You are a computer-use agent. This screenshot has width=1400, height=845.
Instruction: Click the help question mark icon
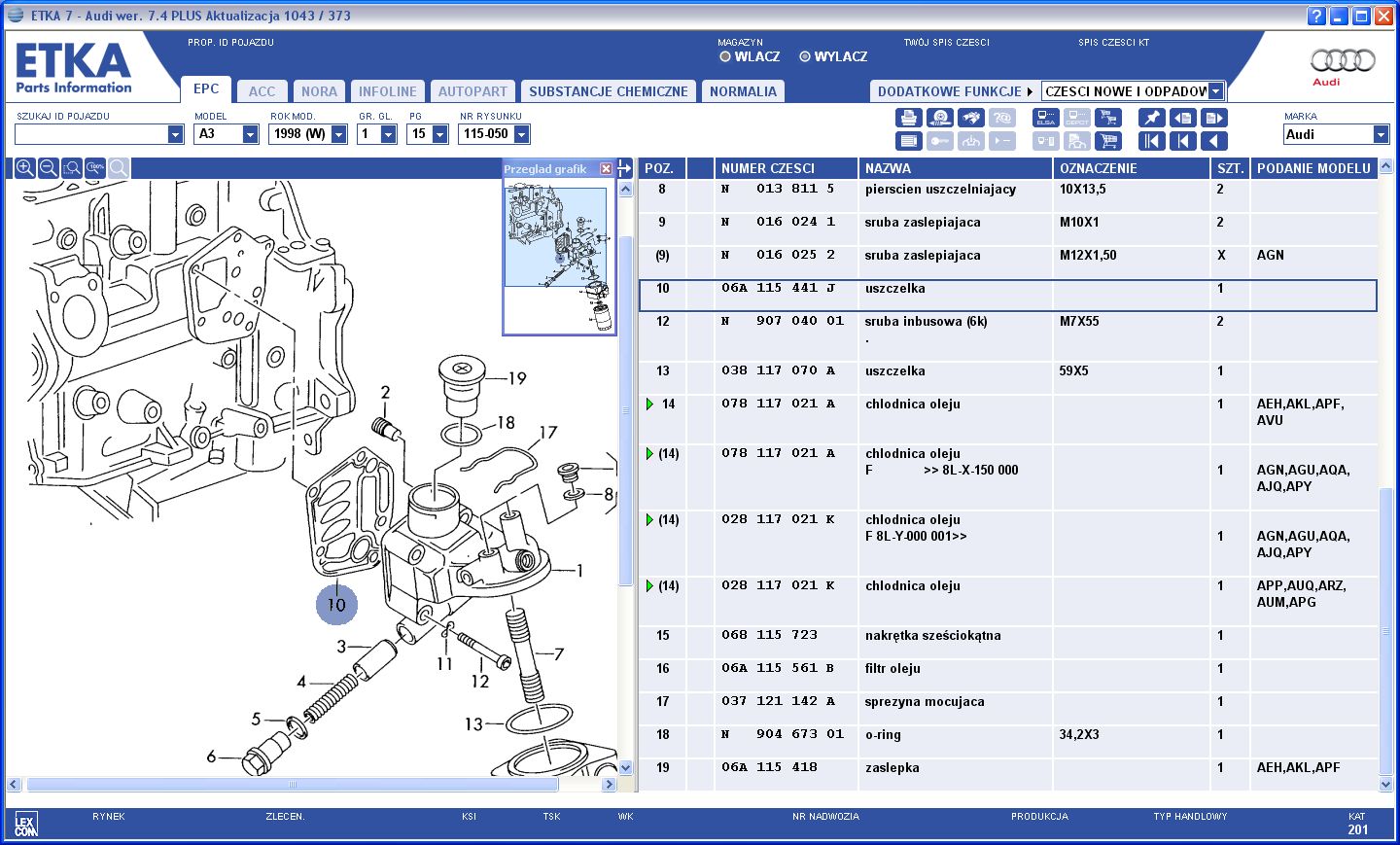tap(1316, 16)
